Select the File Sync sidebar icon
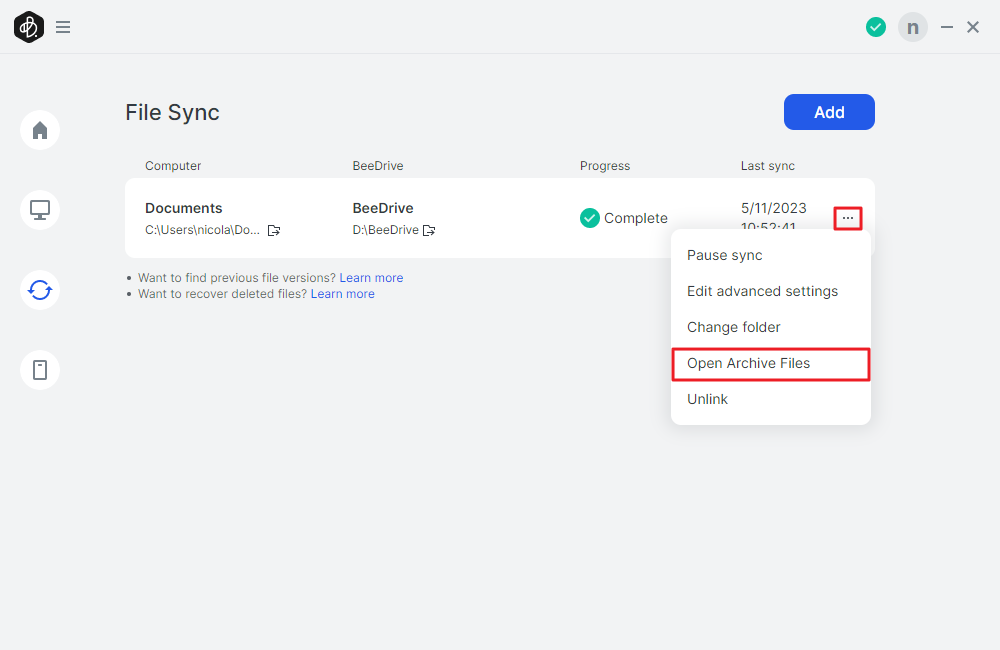Image resolution: width=1000 pixels, height=650 pixels. [x=40, y=290]
